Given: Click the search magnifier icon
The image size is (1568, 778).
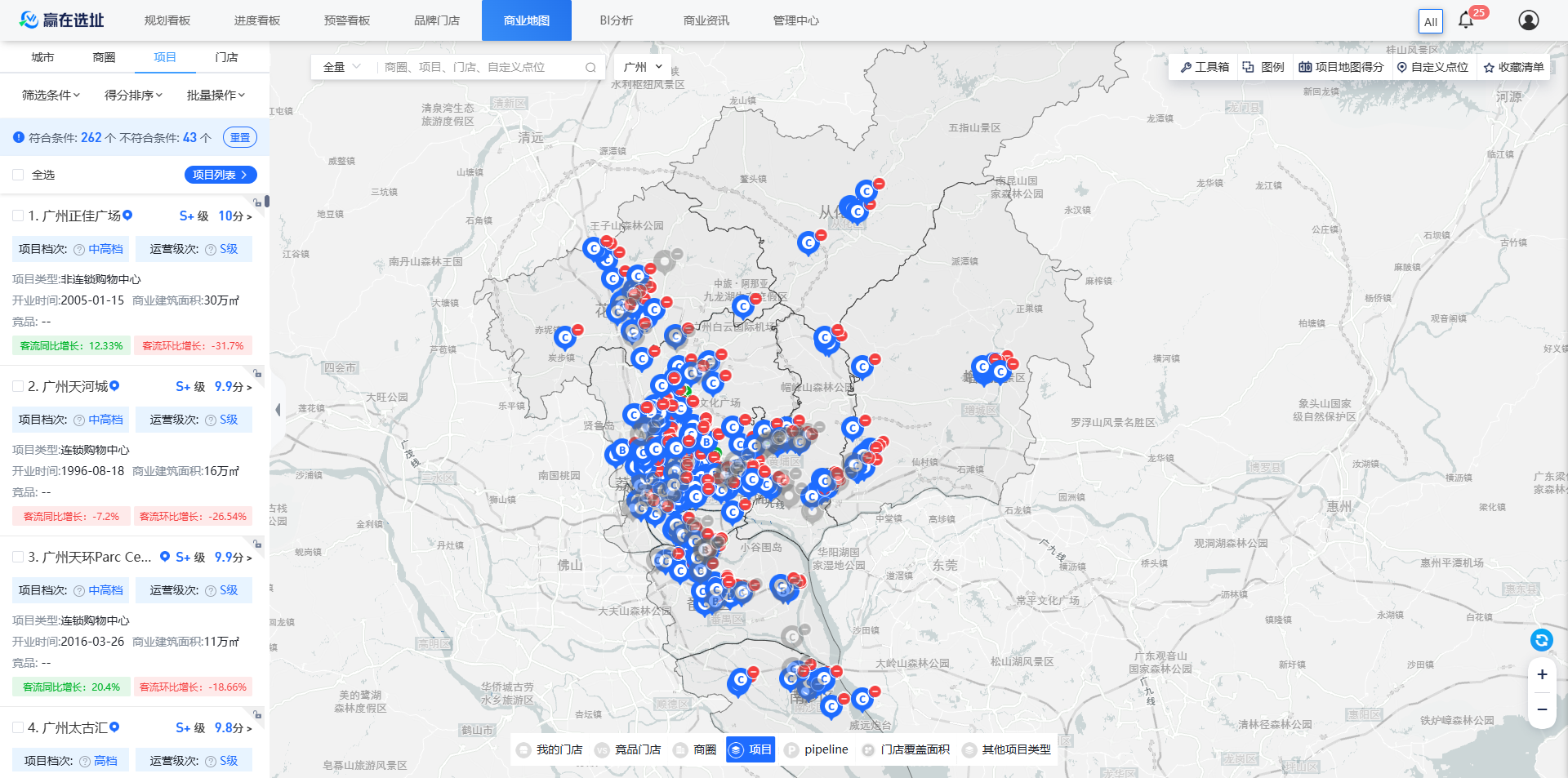Looking at the screenshot, I should [590, 67].
